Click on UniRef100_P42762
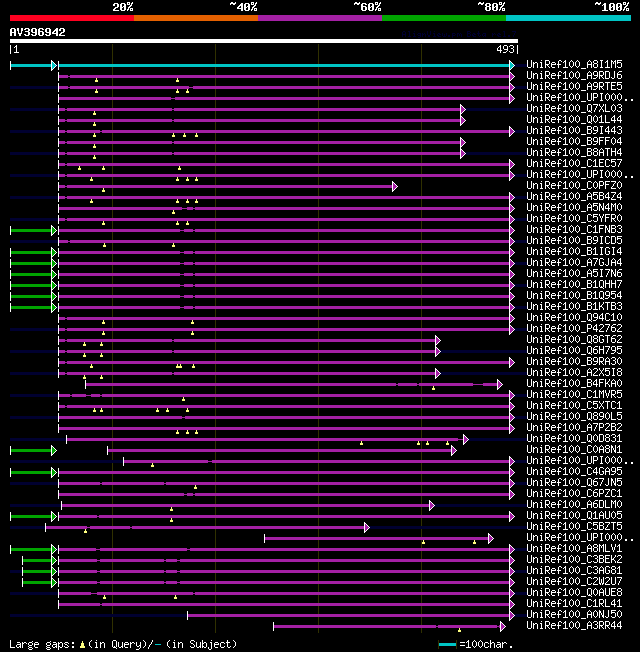This screenshot has height=652, width=640. [x=574, y=328]
